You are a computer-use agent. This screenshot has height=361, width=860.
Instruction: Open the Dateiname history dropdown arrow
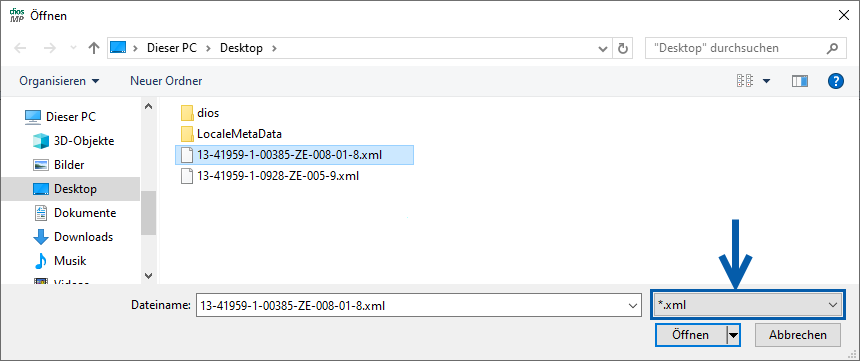[x=633, y=305]
